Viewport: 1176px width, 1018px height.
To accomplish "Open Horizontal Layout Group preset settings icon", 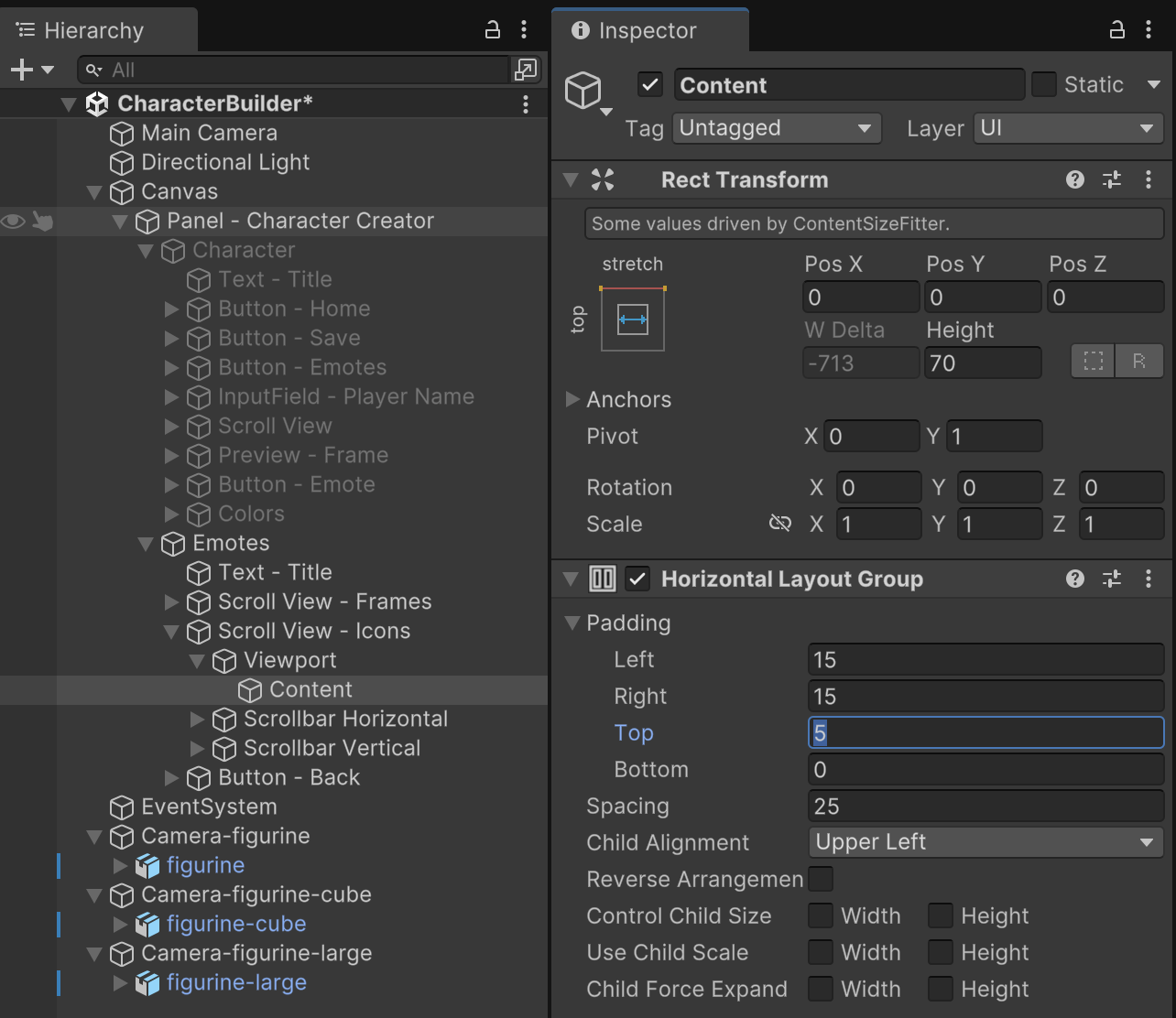I will pos(1112,579).
